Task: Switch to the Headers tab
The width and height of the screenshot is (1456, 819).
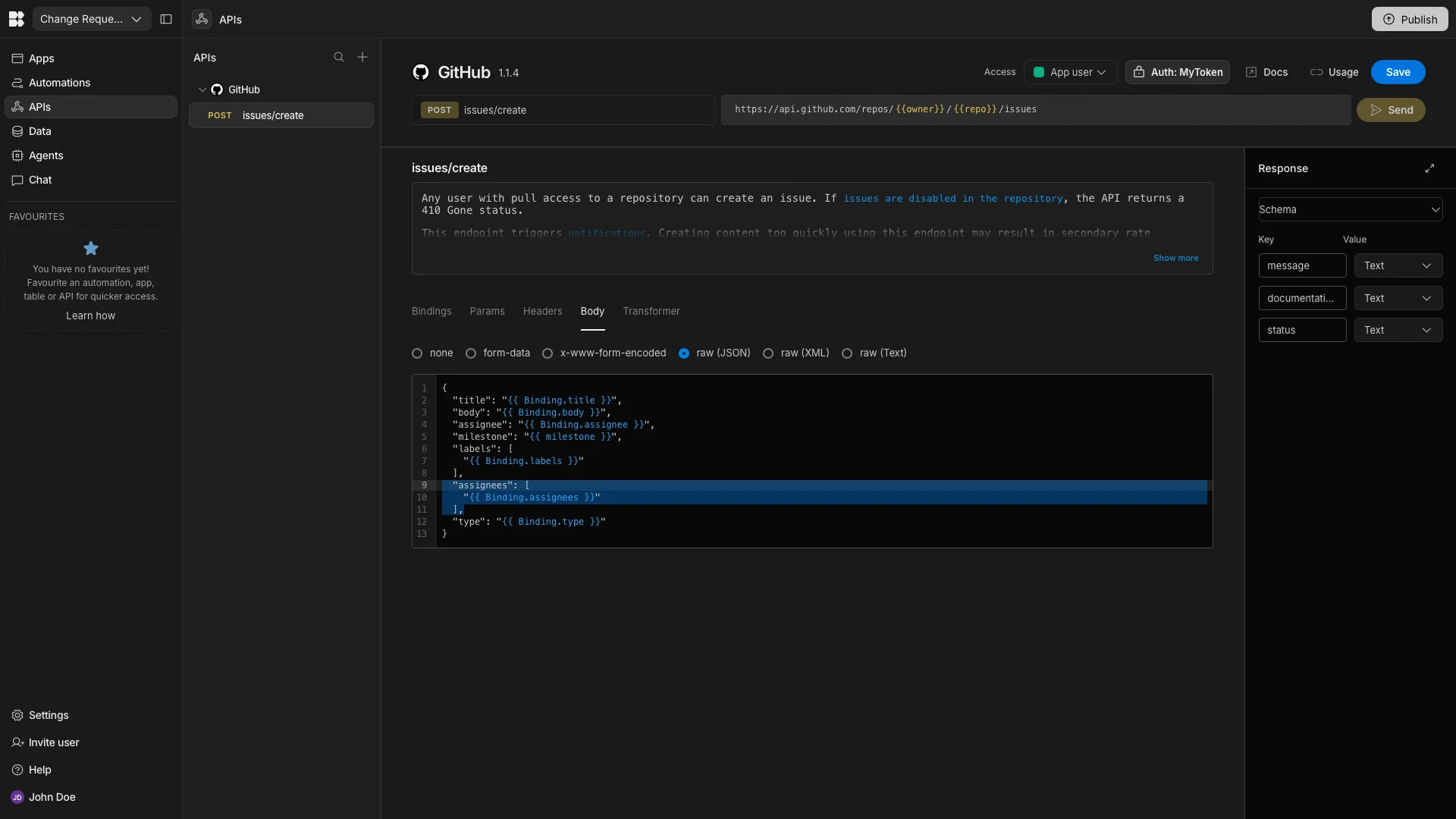Action: point(542,311)
